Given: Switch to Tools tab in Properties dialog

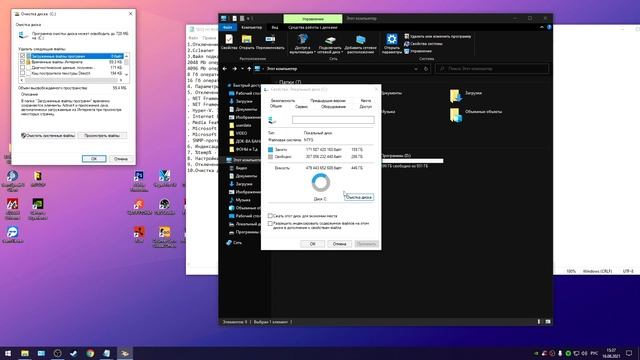Looking at the screenshot, I should (x=301, y=107).
